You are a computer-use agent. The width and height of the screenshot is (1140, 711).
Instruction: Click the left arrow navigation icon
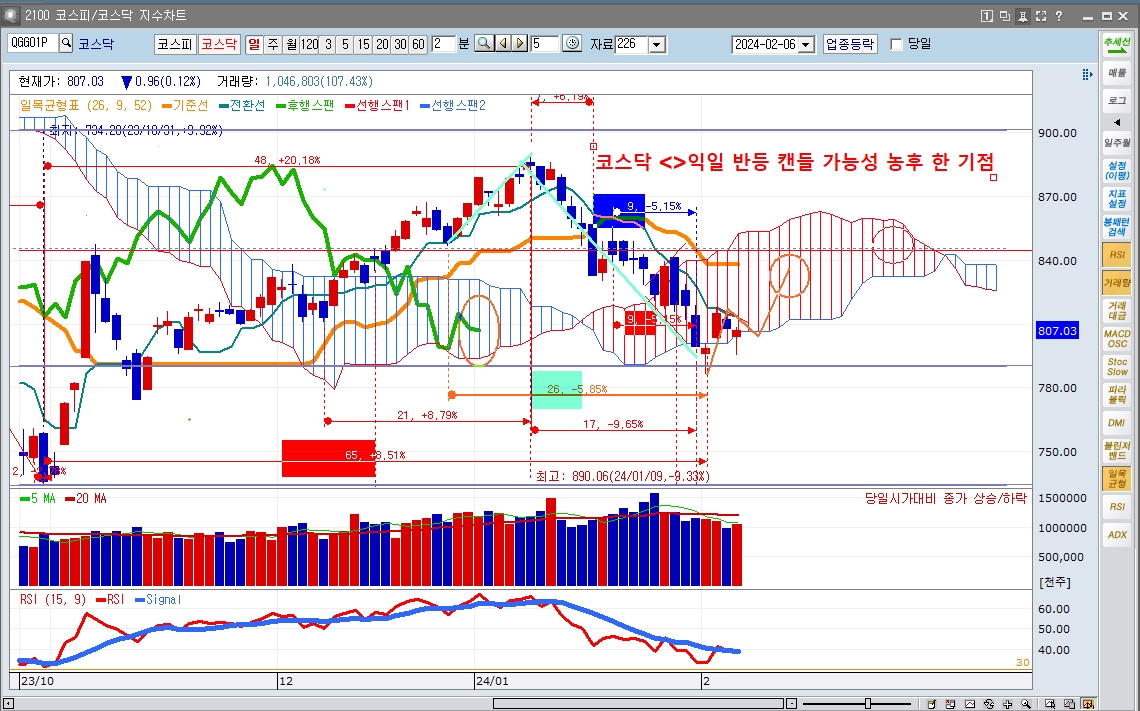(x=502, y=44)
